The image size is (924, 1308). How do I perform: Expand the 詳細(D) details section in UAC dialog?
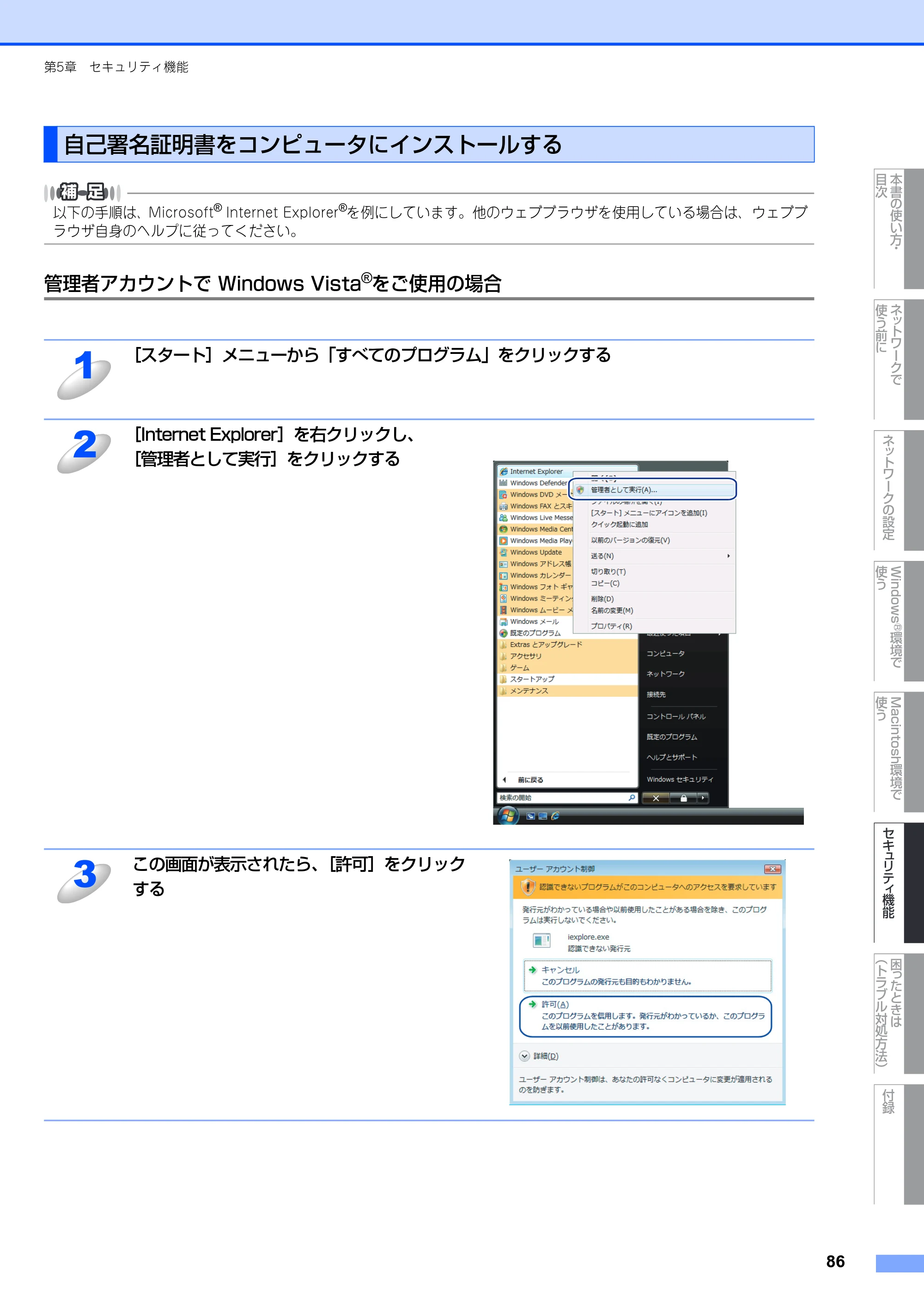pos(539,1056)
